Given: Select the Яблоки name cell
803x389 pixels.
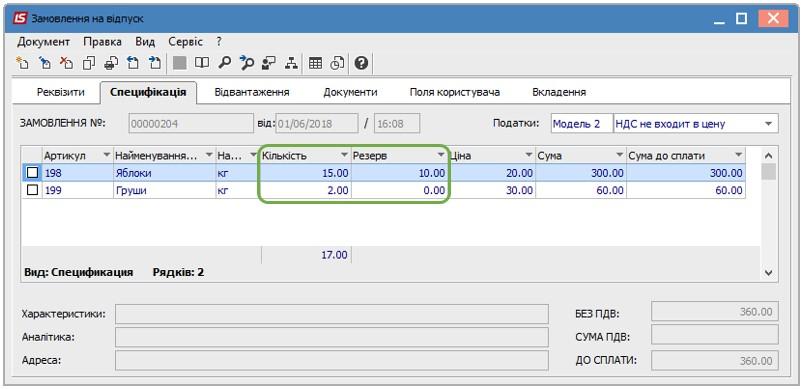Looking at the screenshot, I should pos(164,173).
